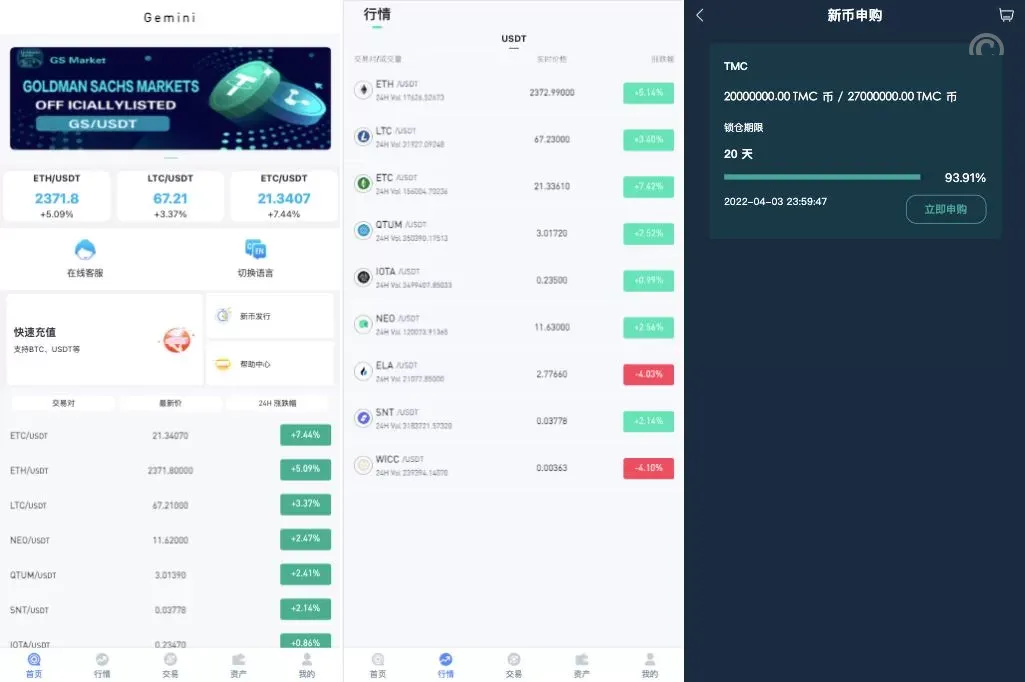Open the Assets tab in the market screen bottom bar
Screen dimensions: 1025x682
click(582, 665)
